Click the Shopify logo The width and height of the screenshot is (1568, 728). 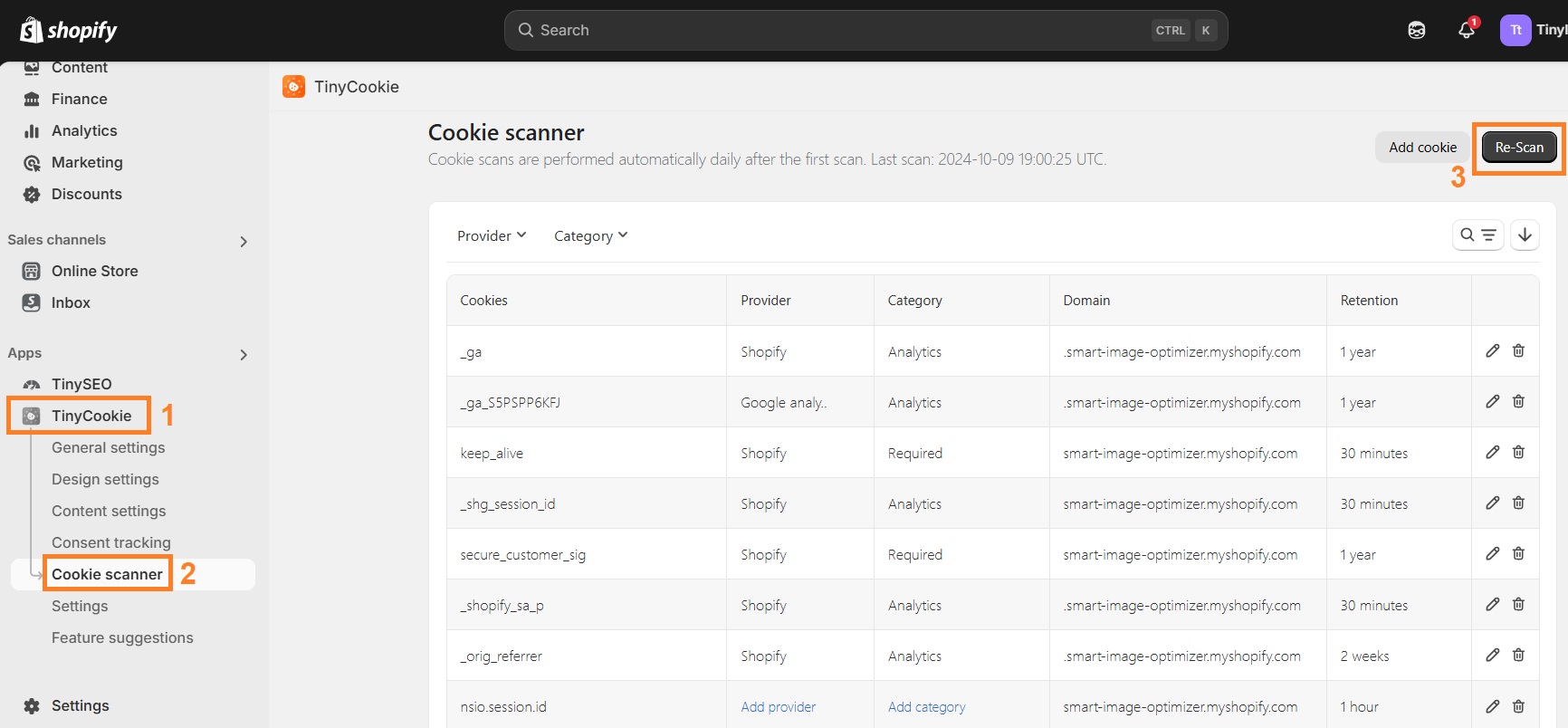point(69,30)
